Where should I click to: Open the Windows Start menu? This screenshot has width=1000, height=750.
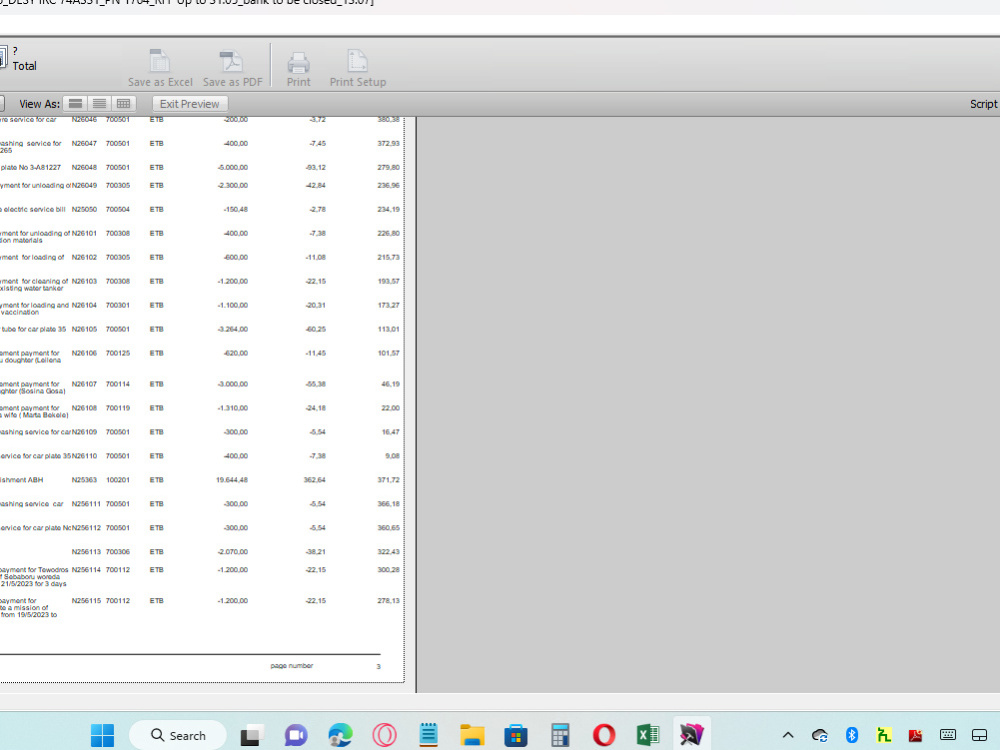(x=102, y=735)
